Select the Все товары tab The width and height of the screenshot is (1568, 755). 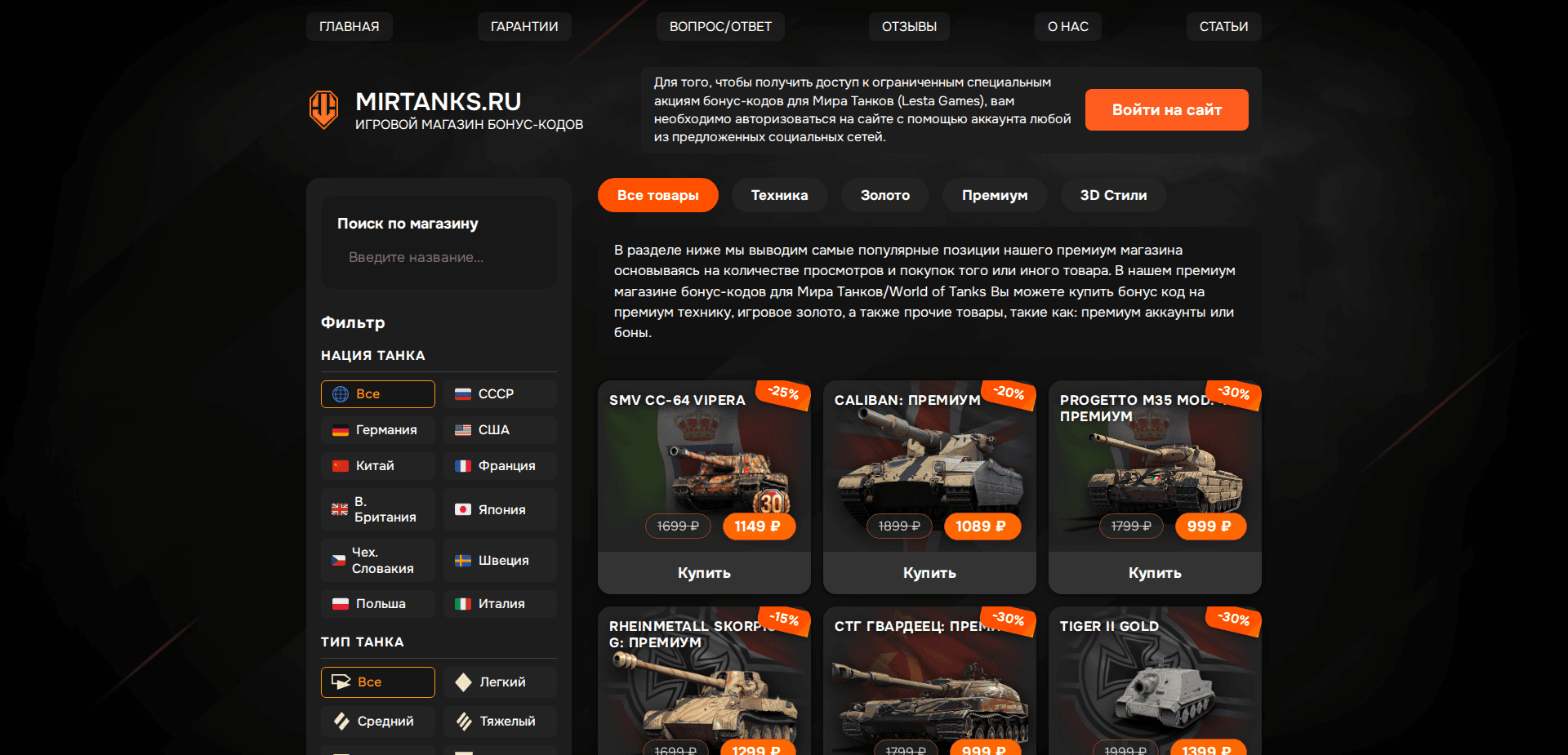pos(658,195)
